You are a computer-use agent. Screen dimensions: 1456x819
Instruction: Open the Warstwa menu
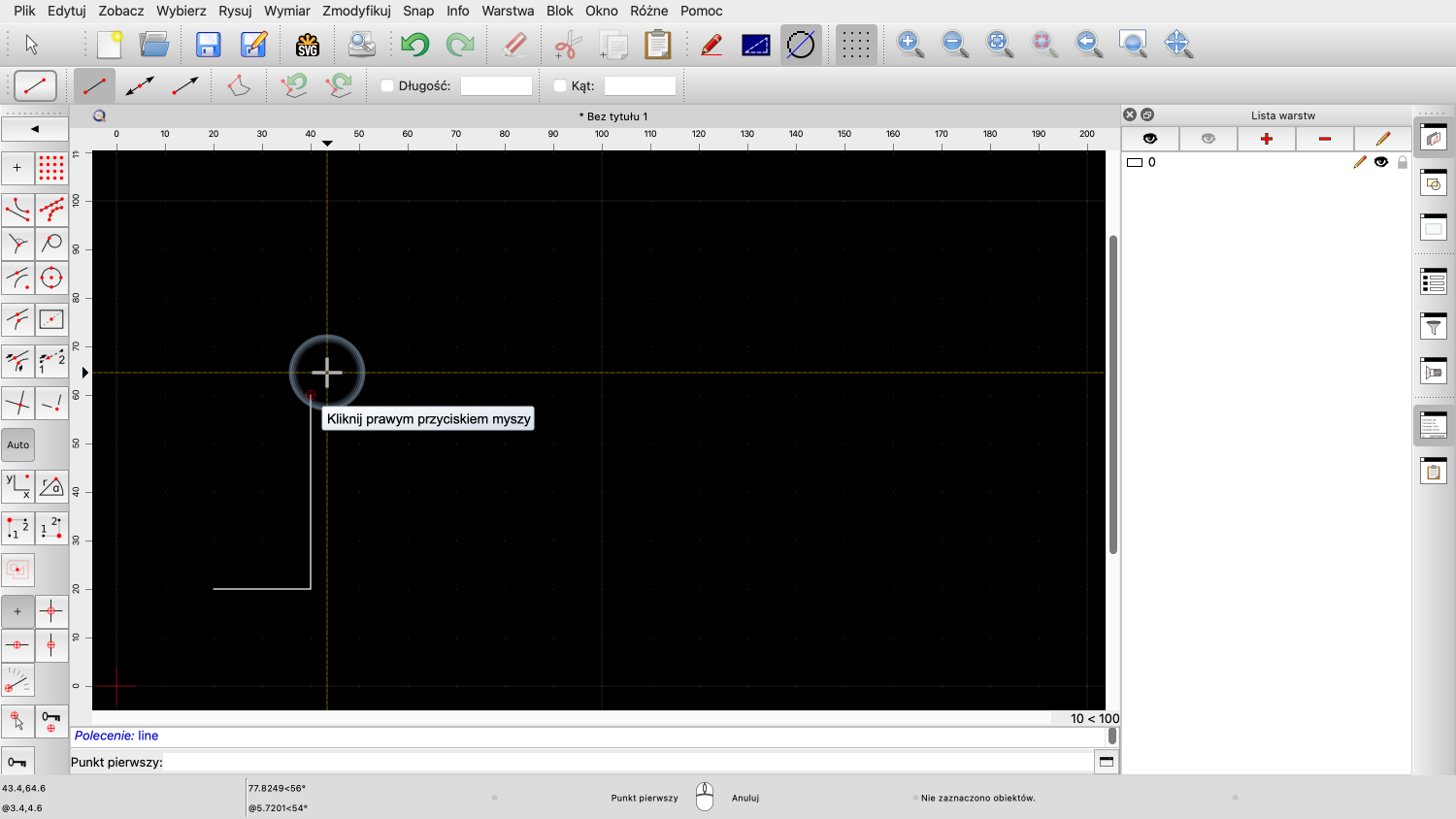(508, 11)
